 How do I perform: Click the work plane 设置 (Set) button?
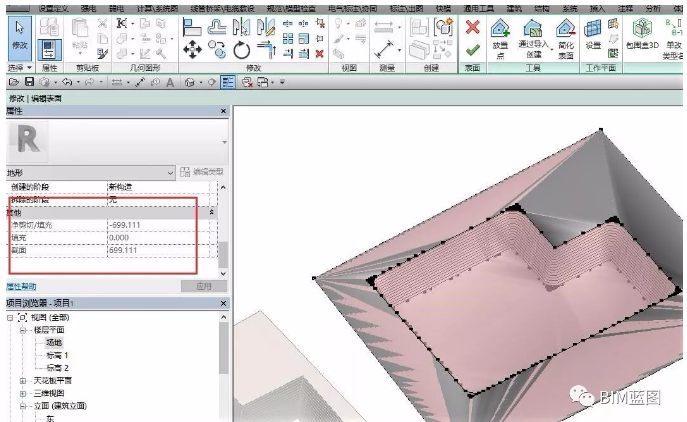click(593, 35)
